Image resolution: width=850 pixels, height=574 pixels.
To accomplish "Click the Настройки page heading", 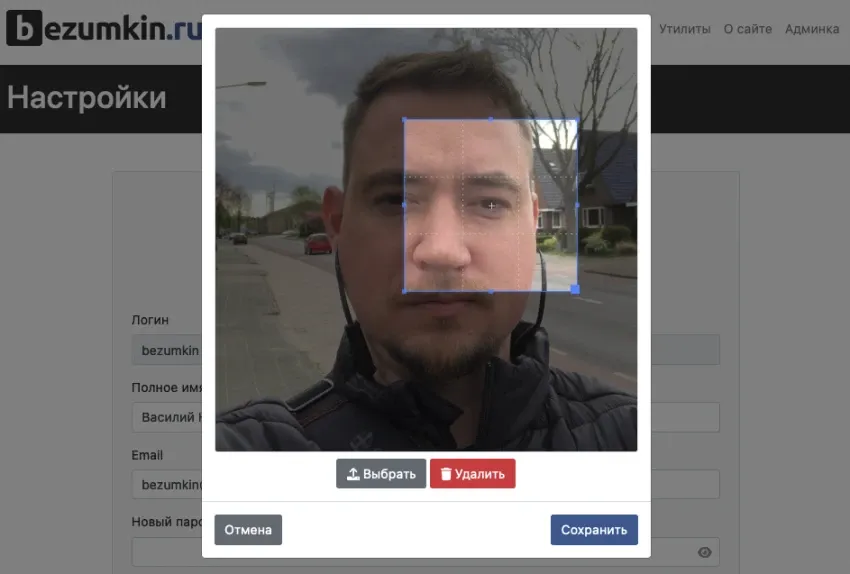I will coord(86,98).
